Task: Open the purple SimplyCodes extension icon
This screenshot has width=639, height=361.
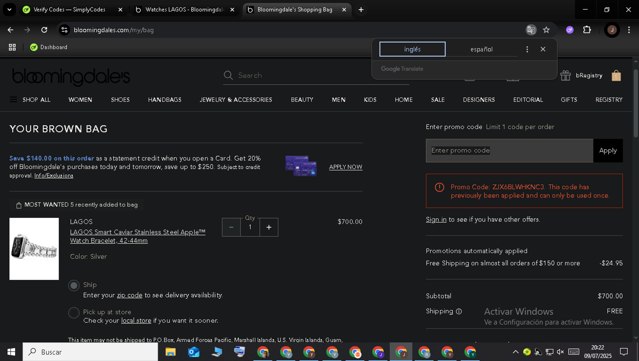Action: pyautogui.click(x=570, y=30)
